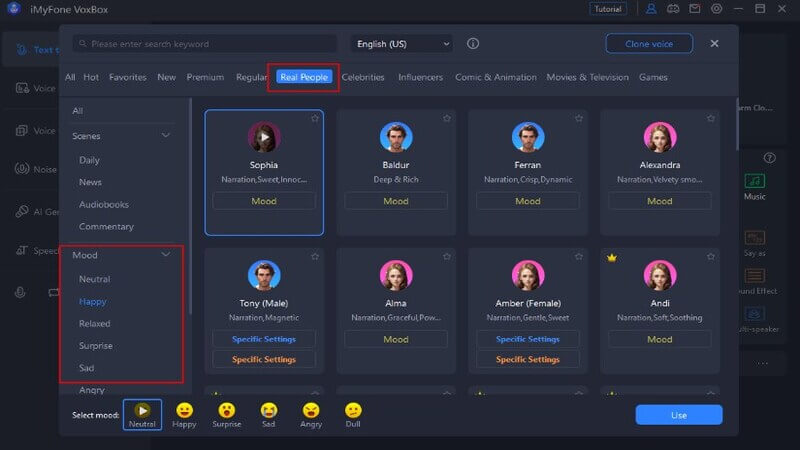
Task: Favorite the Sophia voice star
Action: pos(315,118)
